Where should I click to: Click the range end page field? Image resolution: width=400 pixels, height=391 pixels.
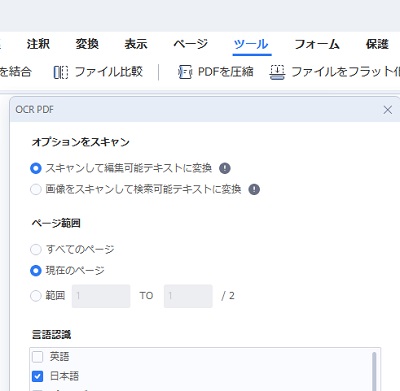[x=188, y=296]
